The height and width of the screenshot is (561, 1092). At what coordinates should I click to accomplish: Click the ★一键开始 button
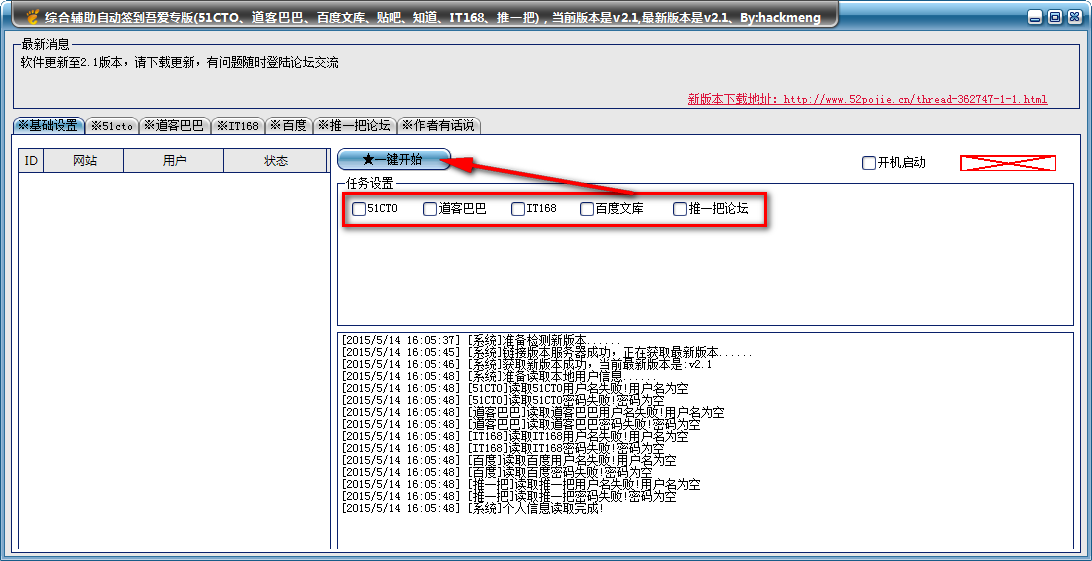tap(394, 159)
